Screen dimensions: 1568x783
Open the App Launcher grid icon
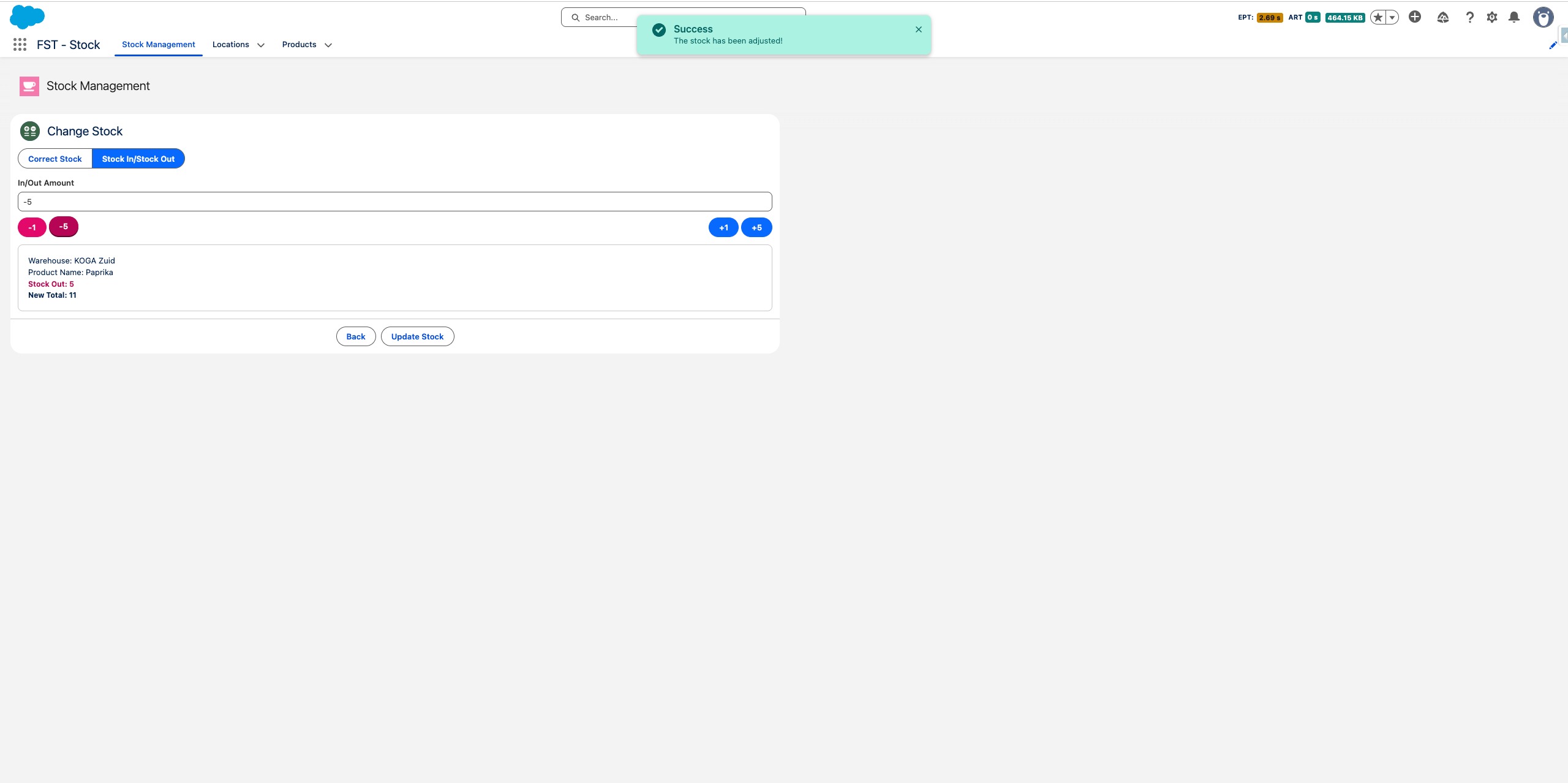[20, 44]
